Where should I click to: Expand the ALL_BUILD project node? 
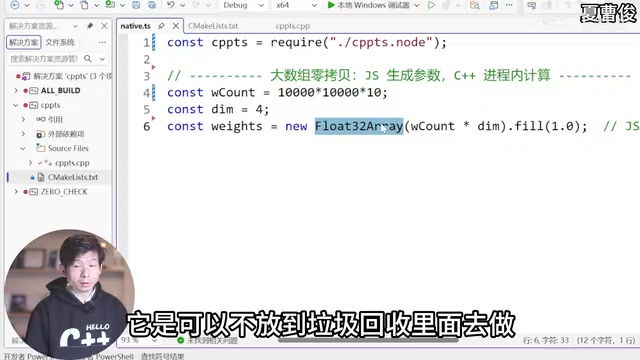click(x=16, y=90)
